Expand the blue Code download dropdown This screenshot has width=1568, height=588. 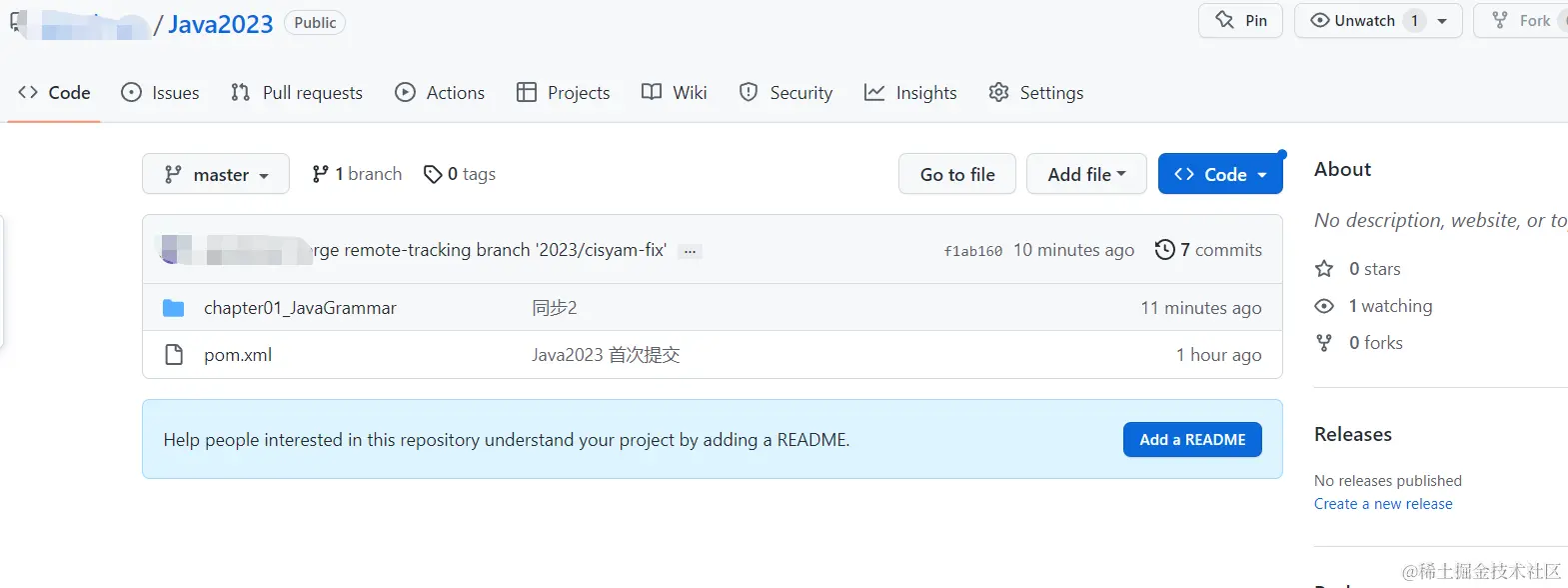click(1220, 174)
